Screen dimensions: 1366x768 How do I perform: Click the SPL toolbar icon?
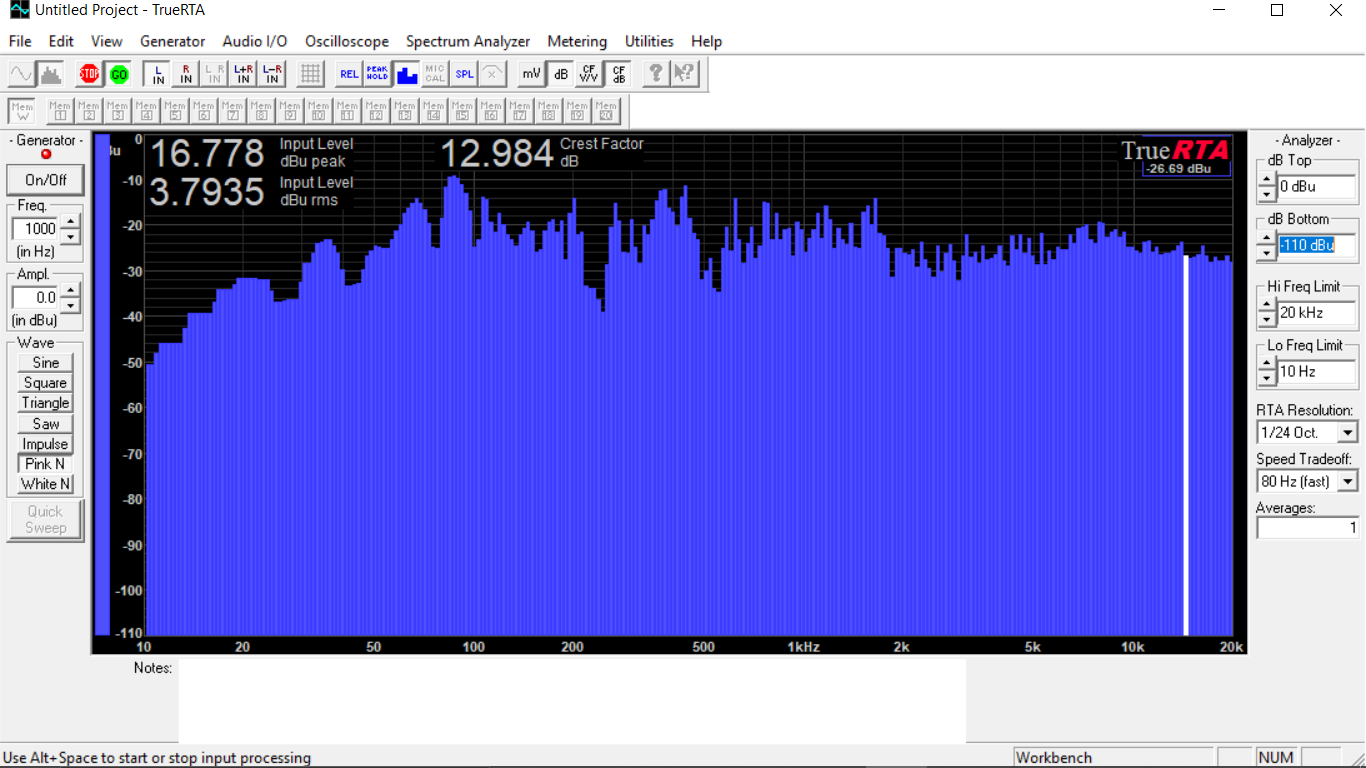coord(464,74)
